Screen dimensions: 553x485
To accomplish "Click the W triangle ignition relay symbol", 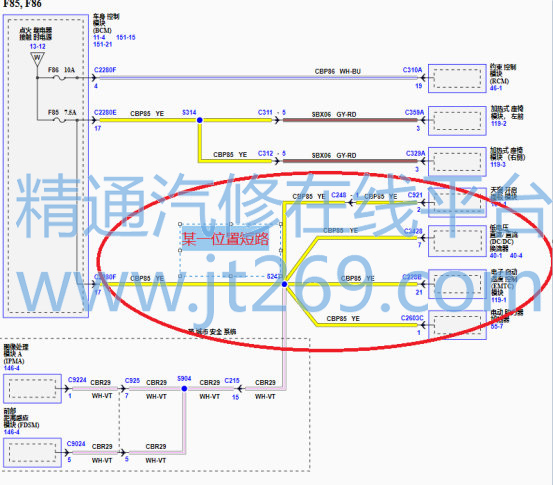I will [x=37, y=59].
